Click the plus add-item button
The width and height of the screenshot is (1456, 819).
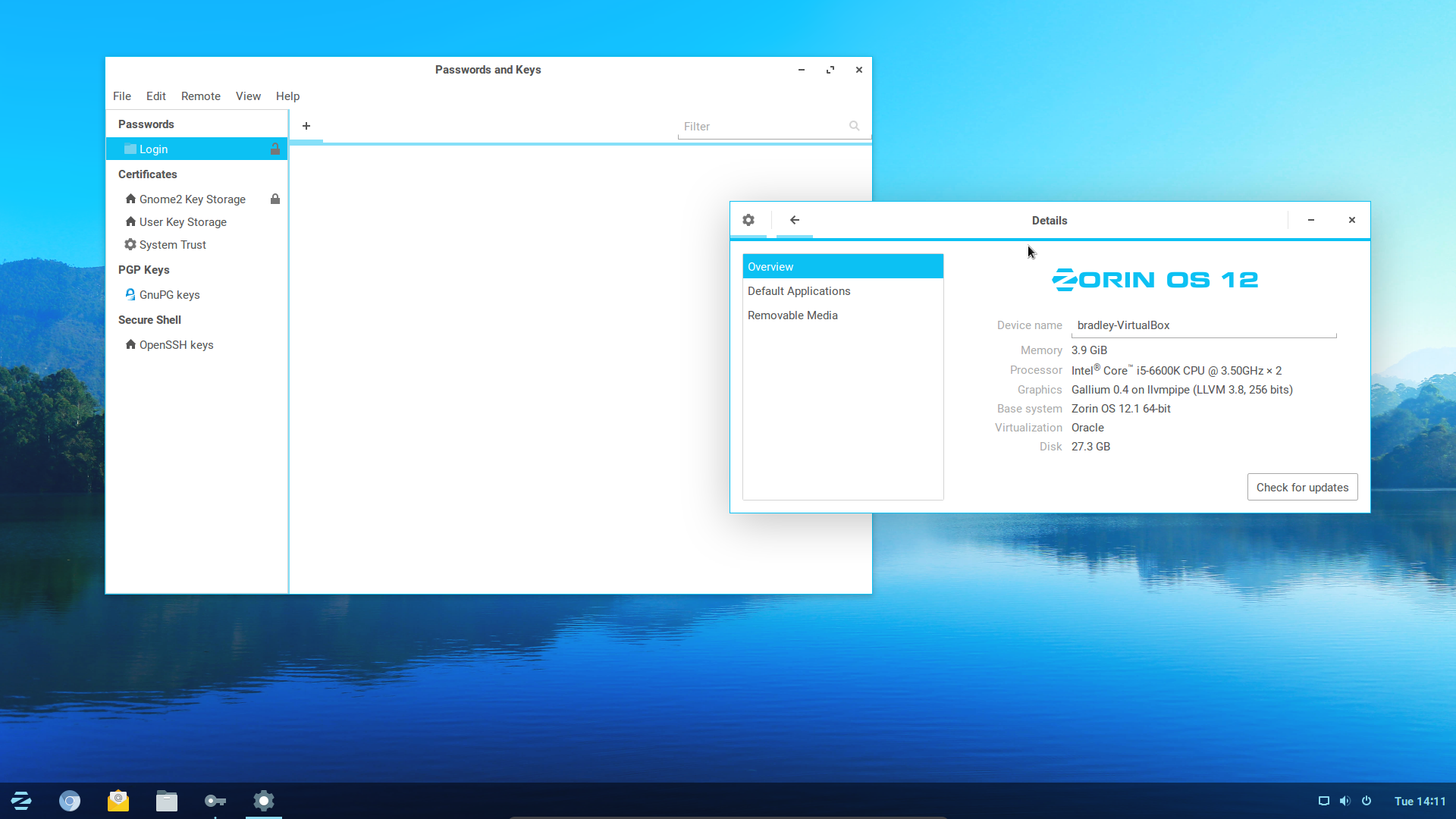(x=306, y=126)
